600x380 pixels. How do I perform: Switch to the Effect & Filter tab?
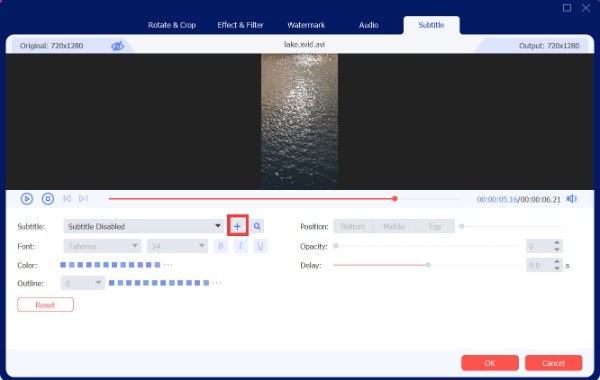pyautogui.click(x=240, y=25)
